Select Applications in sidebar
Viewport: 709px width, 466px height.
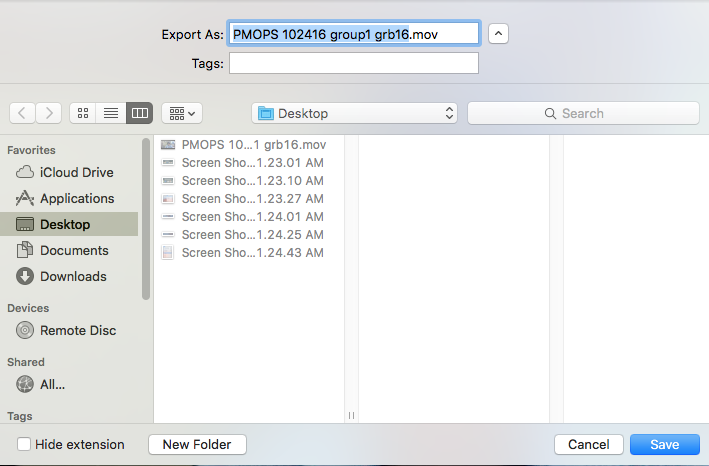69,198
